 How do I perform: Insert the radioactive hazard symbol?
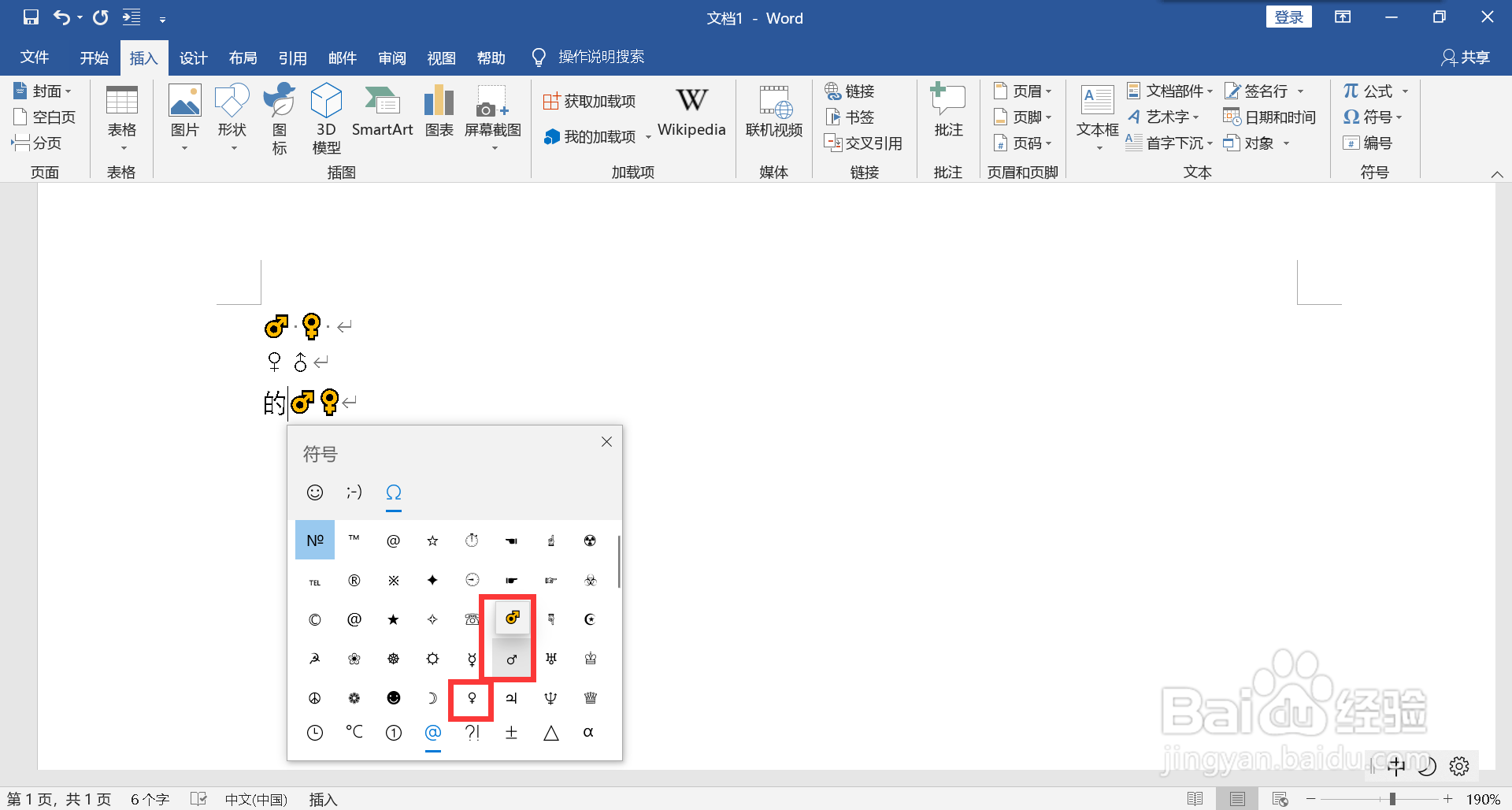click(590, 540)
